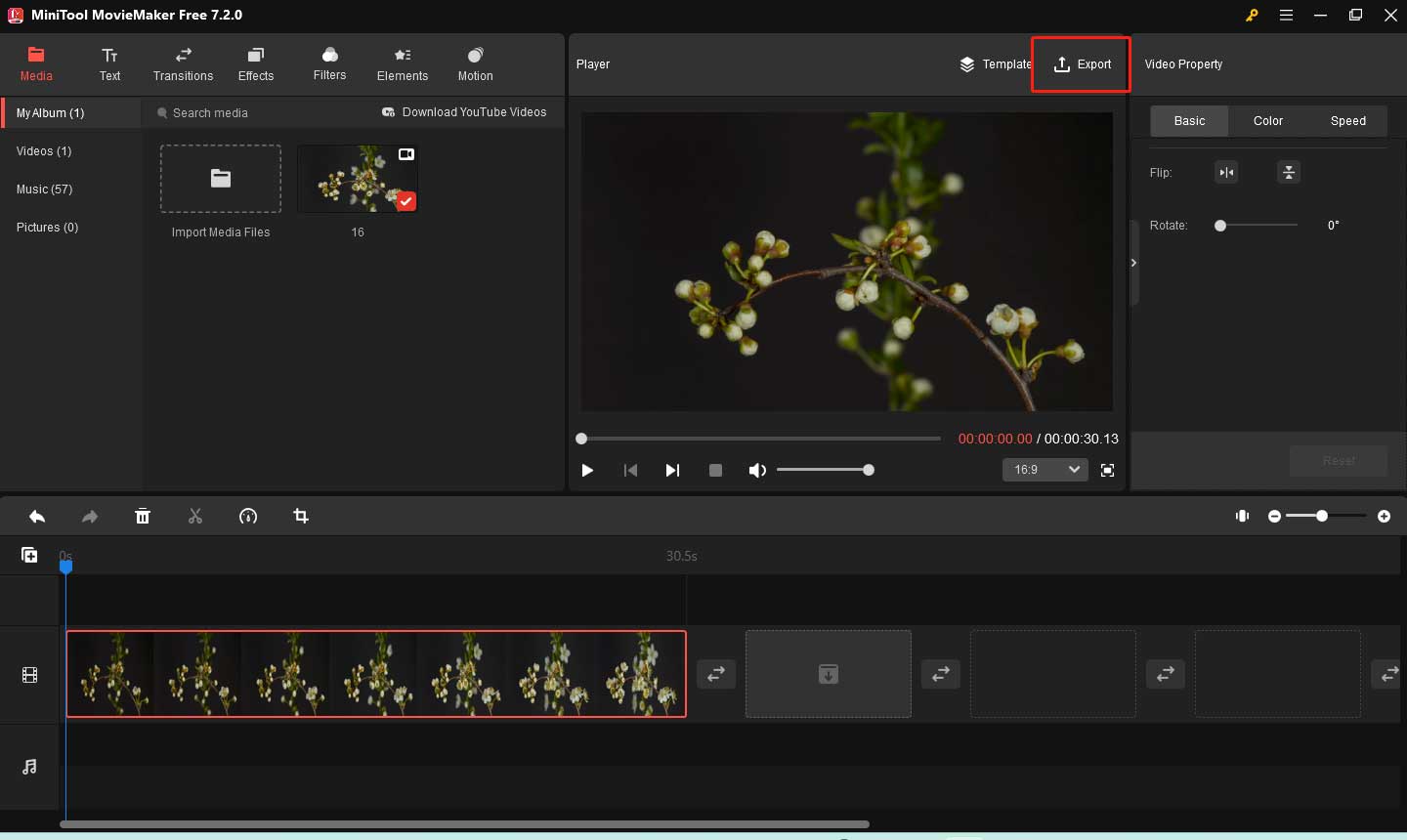Image resolution: width=1407 pixels, height=840 pixels.
Task: Open the Motion tab
Action: [475, 64]
